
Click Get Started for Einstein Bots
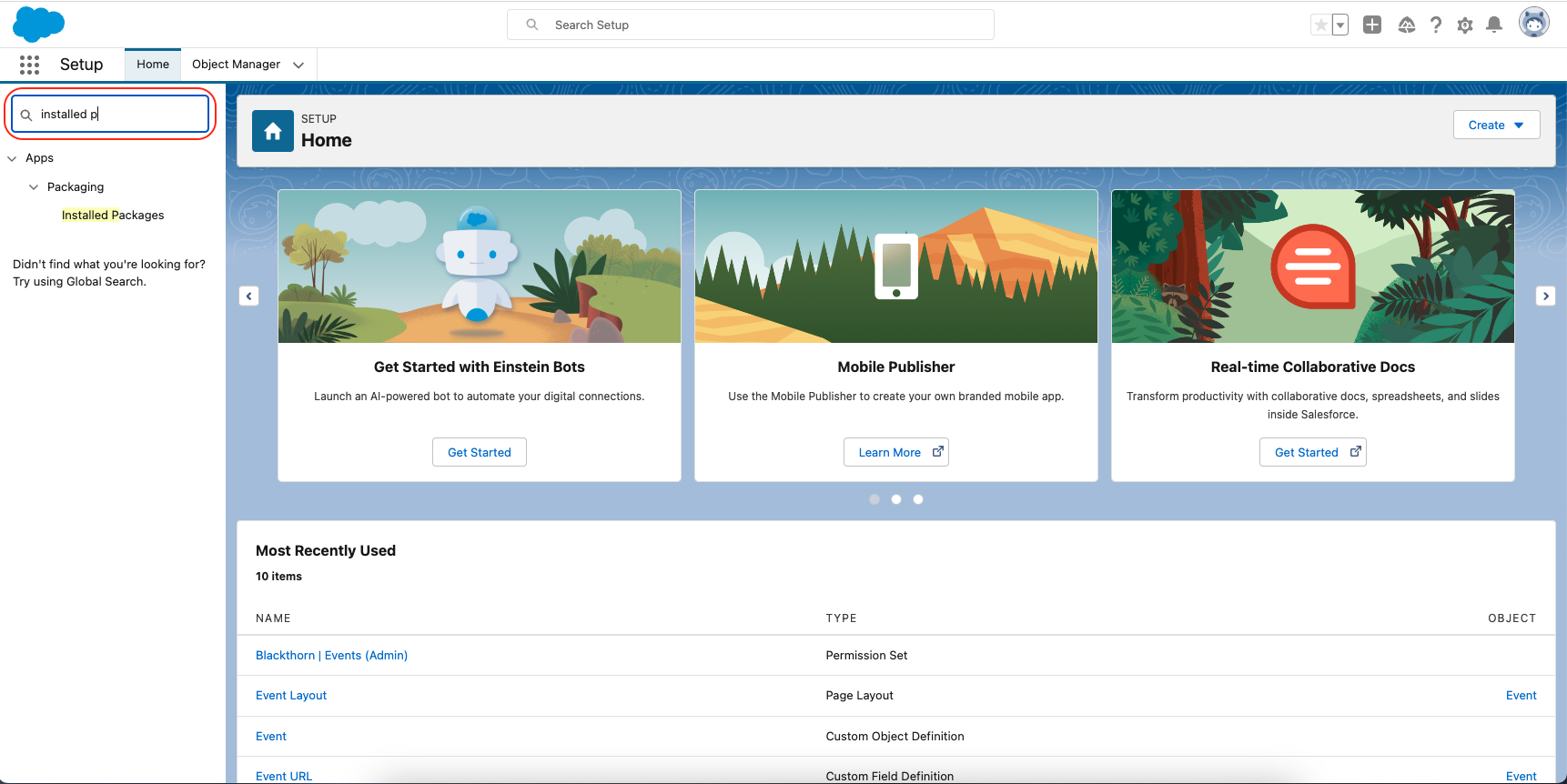tap(480, 452)
